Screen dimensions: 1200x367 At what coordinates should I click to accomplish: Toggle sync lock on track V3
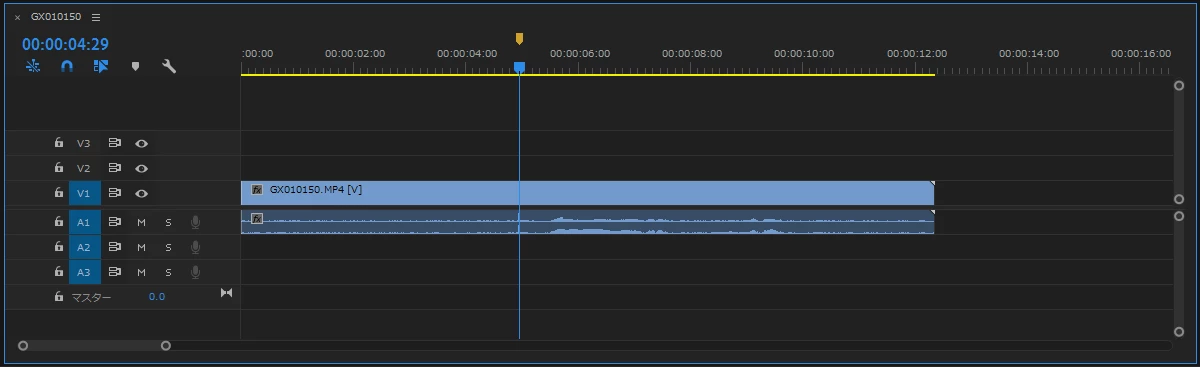click(114, 143)
